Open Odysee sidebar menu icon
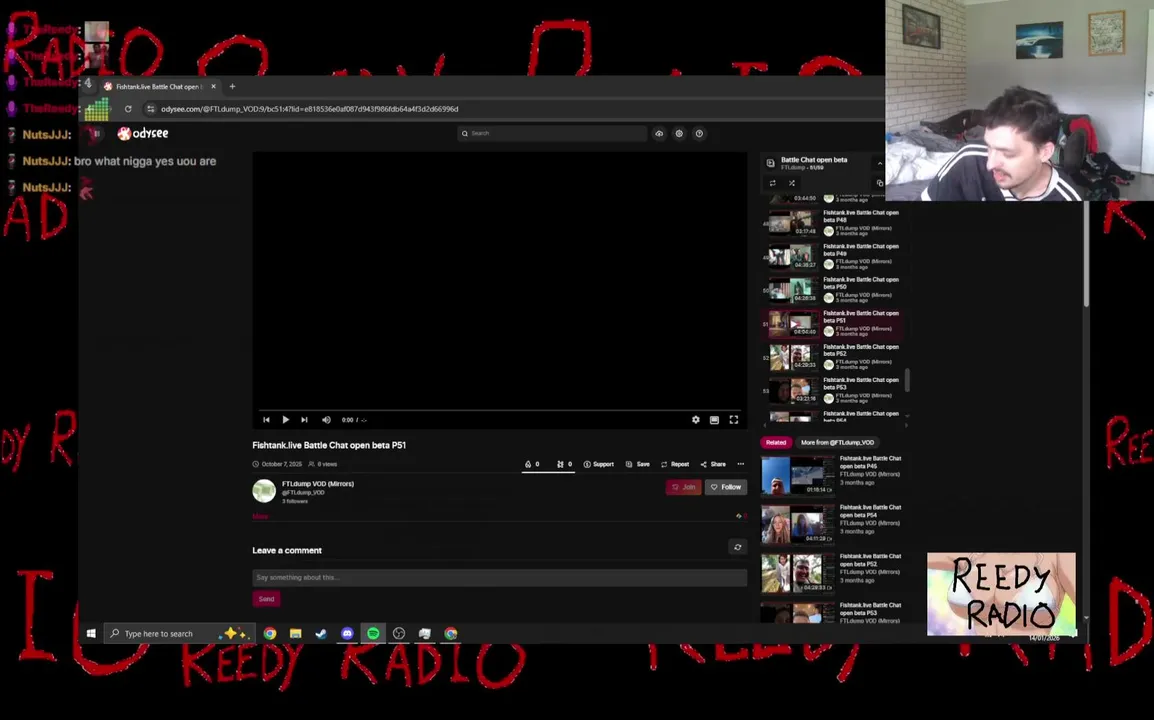 96,133
